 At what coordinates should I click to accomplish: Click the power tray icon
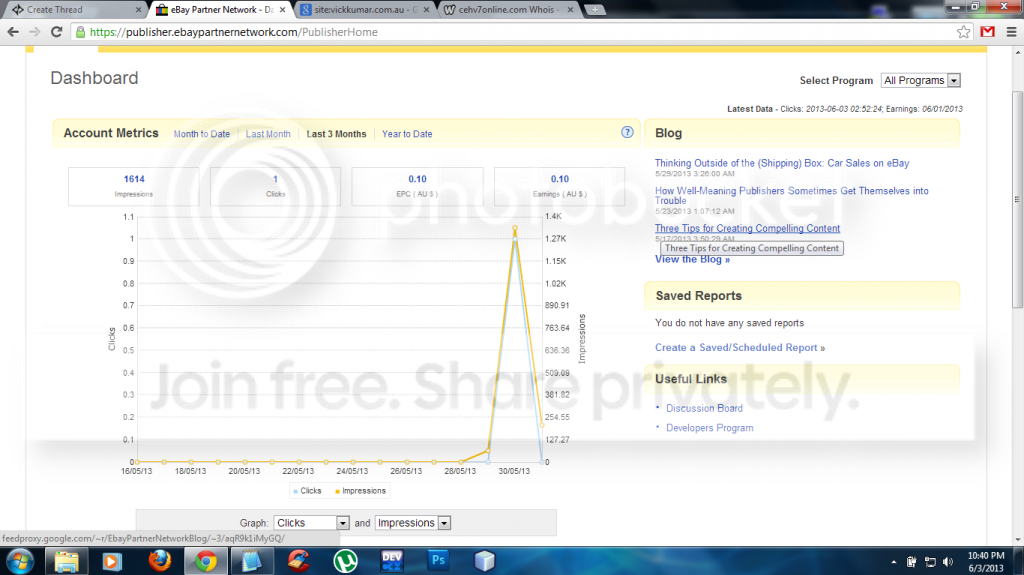(912, 562)
